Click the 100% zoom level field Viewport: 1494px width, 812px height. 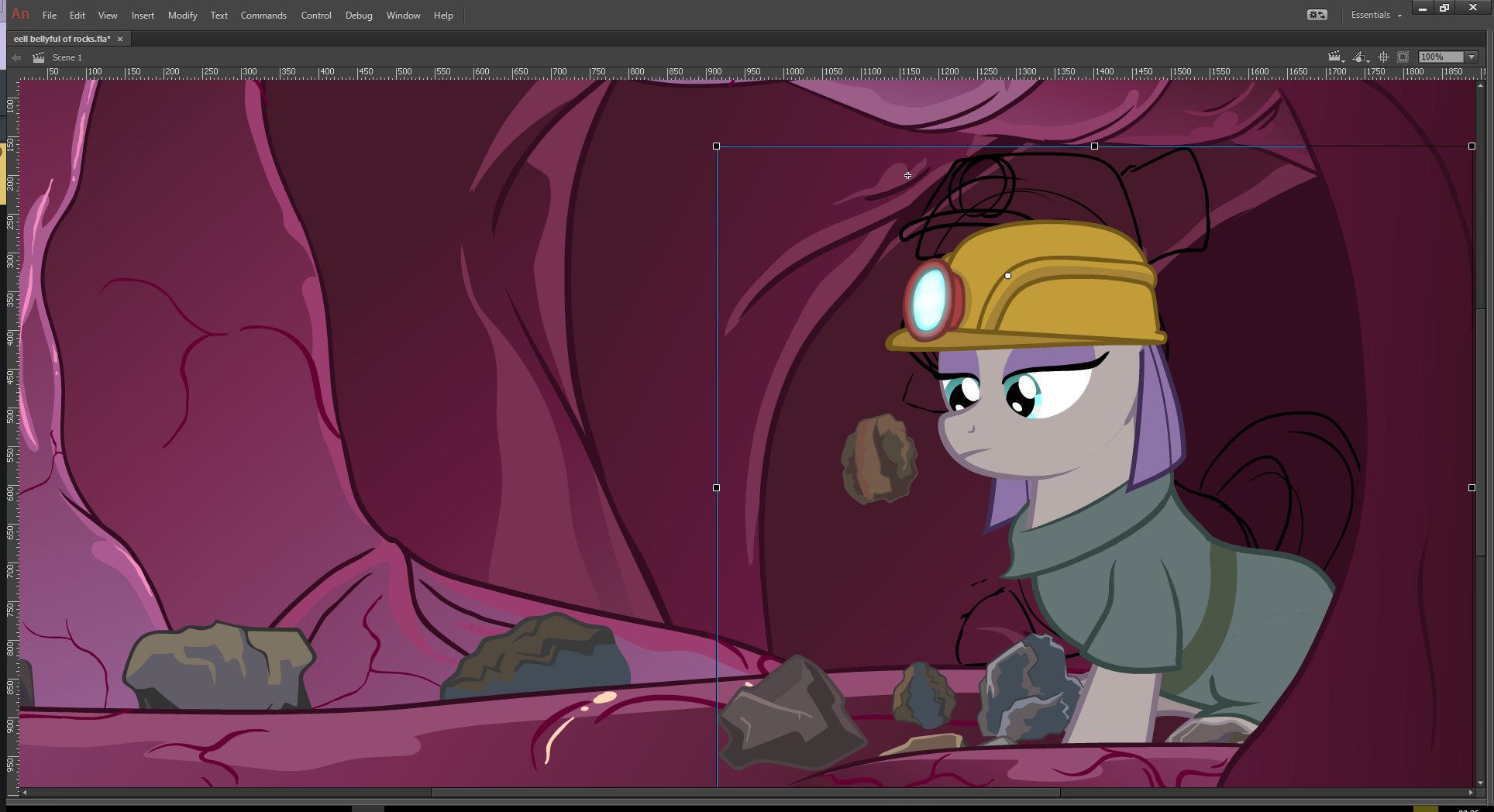click(1441, 57)
